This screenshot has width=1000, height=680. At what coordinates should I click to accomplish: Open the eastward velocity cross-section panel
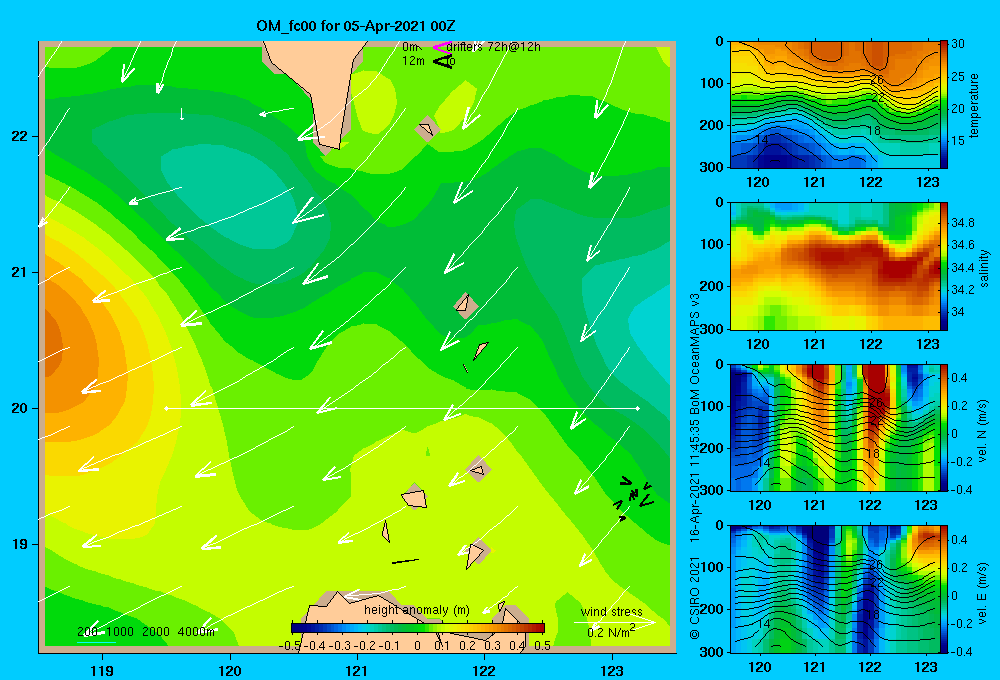point(834,589)
